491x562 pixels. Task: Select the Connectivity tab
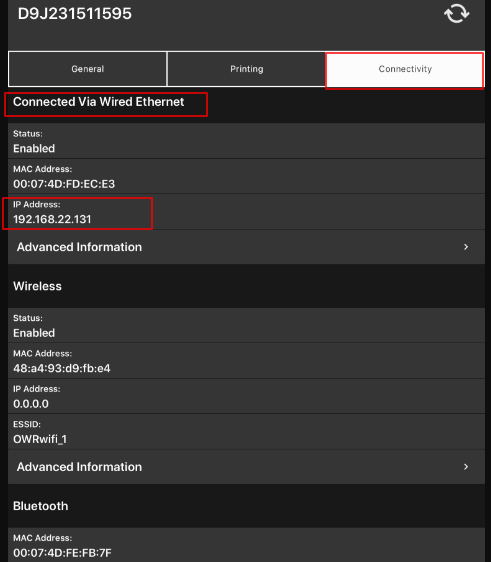[x=405, y=69]
